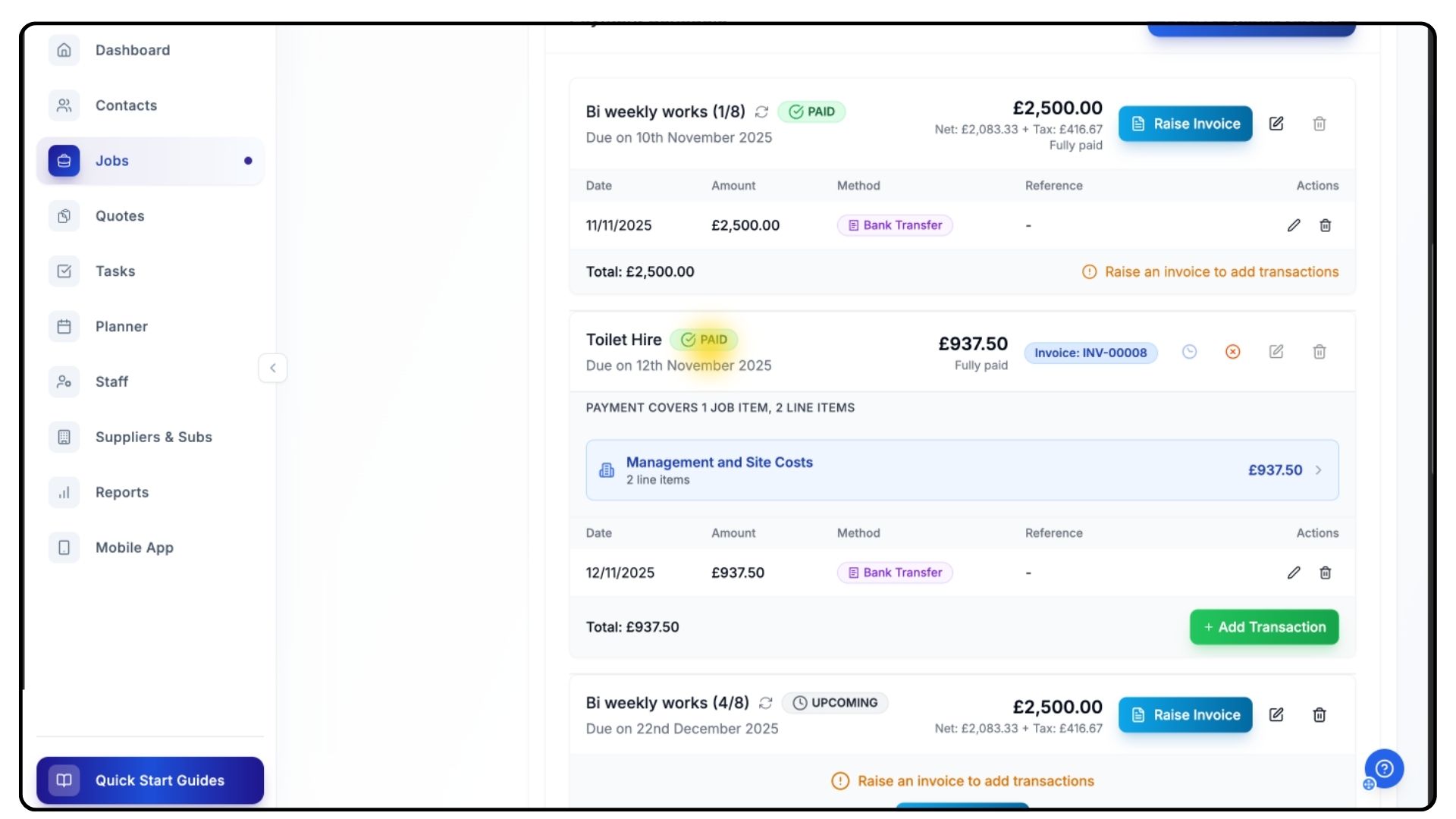Screen dimensions: 1456x819
Task: Click edit icon for Bi weekly works (1/8)
Action: click(x=1276, y=124)
